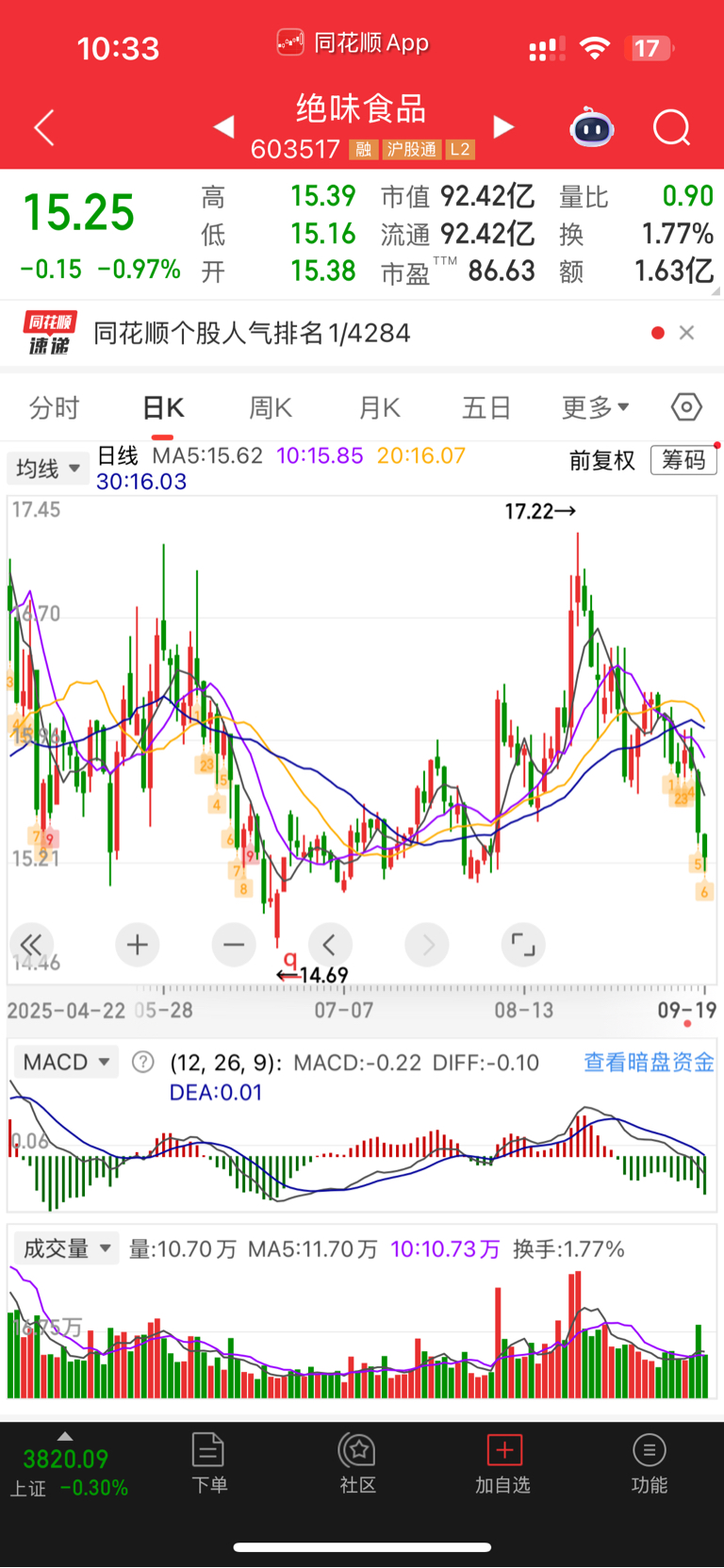The image size is (724, 1568).
Task: Open chart settings hexagon icon
Action: [686, 407]
